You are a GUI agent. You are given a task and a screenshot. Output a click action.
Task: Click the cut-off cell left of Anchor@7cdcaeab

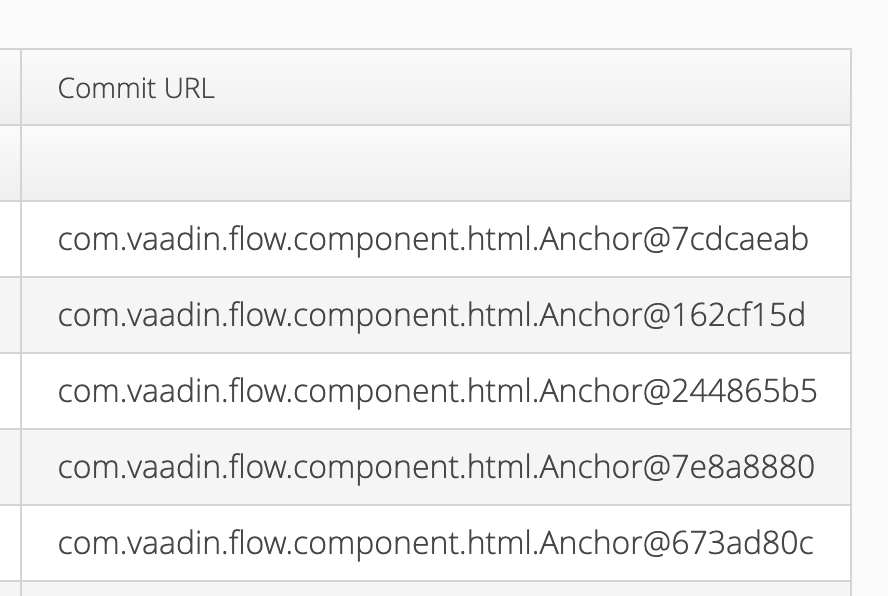(x=9, y=240)
